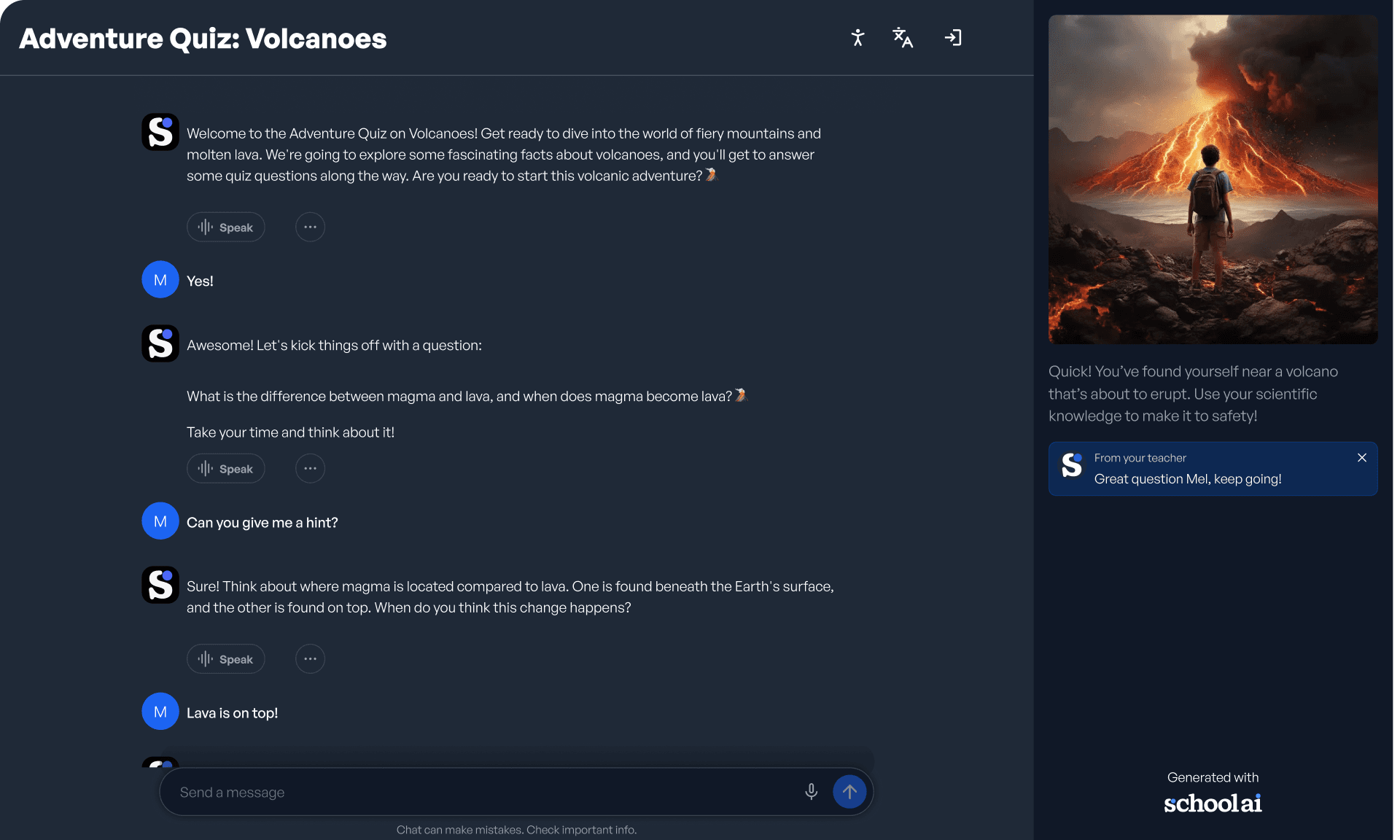Activate the microphone icon for voice input

[810, 792]
